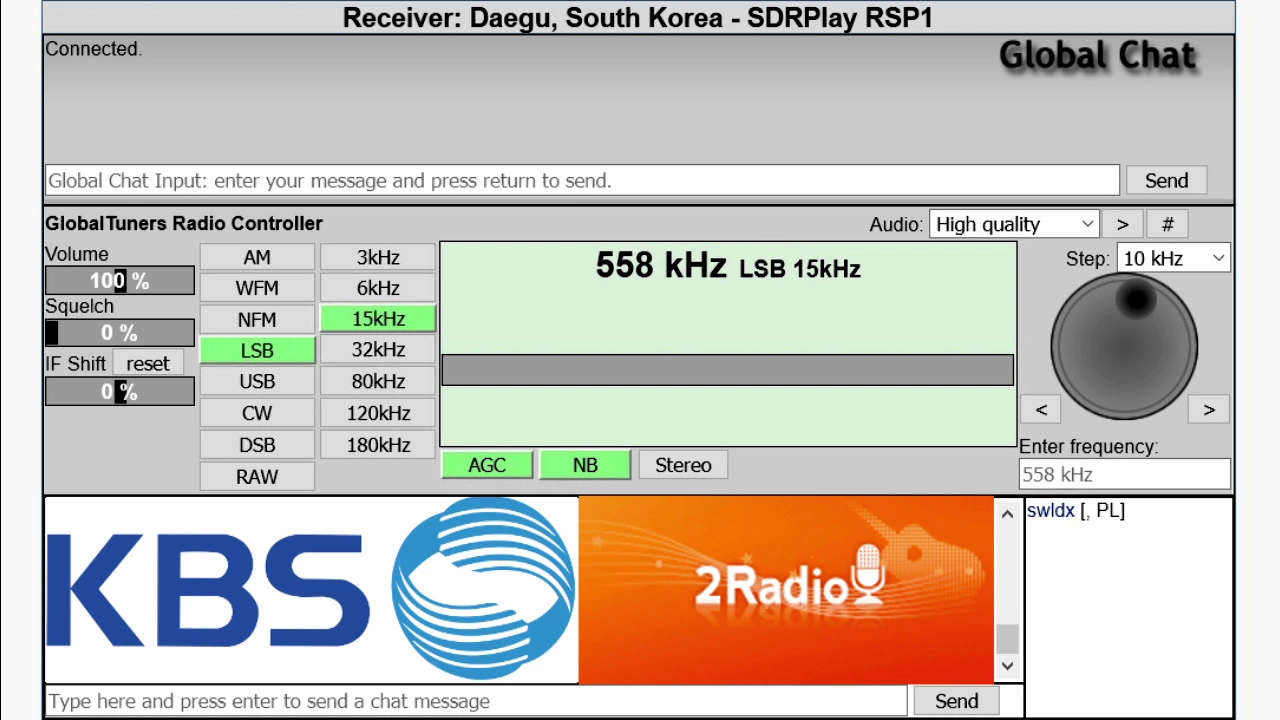Click the chat scrollbar down arrow
Image resolution: width=1280 pixels, height=720 pixels.
[1007, 666]
